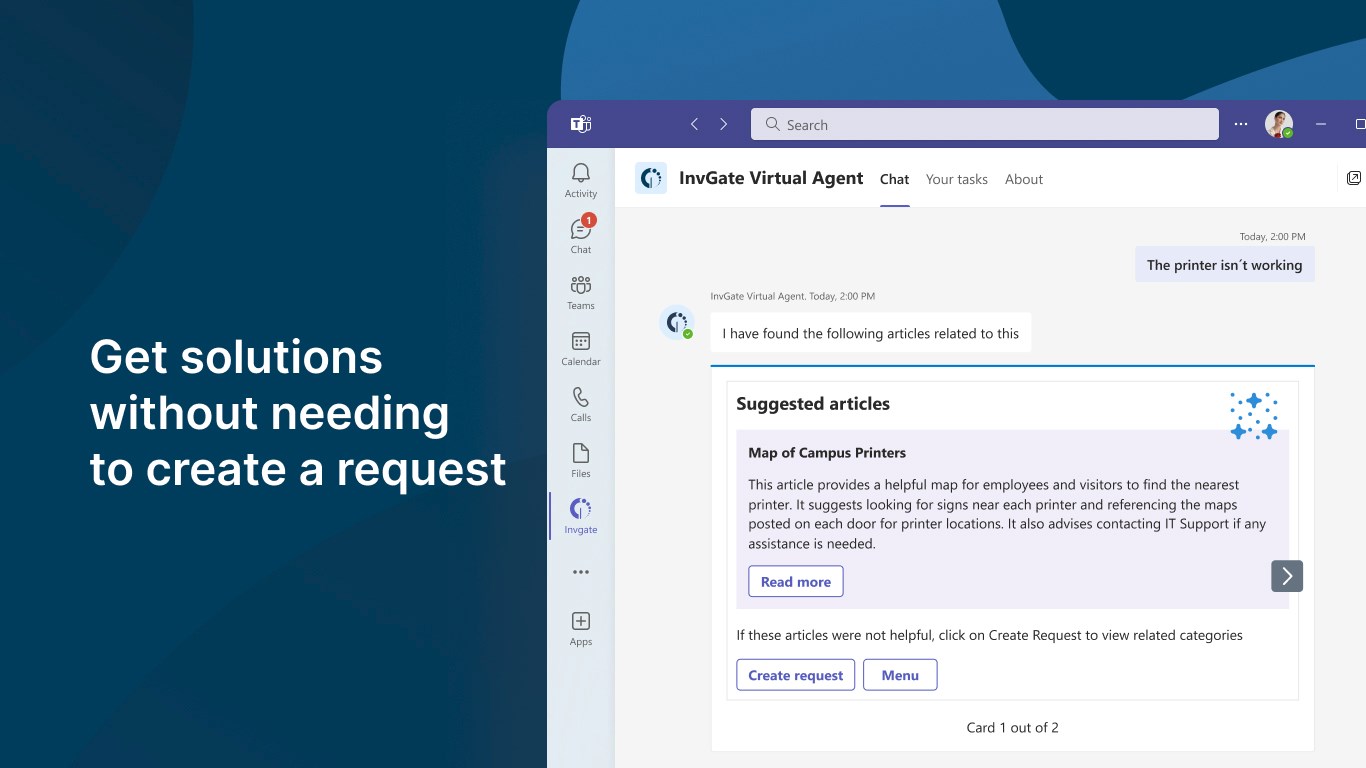Click 'I have found the following articles' message

coord(871,334)
